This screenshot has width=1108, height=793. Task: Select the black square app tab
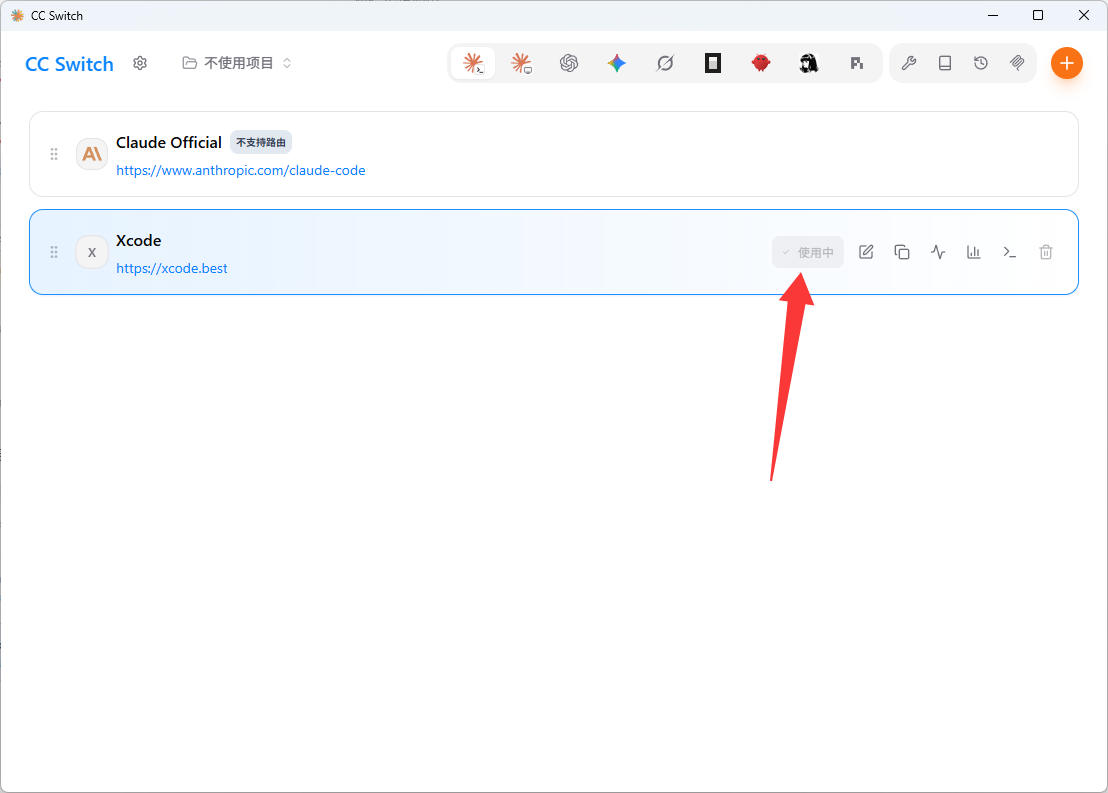coord(713,64)
